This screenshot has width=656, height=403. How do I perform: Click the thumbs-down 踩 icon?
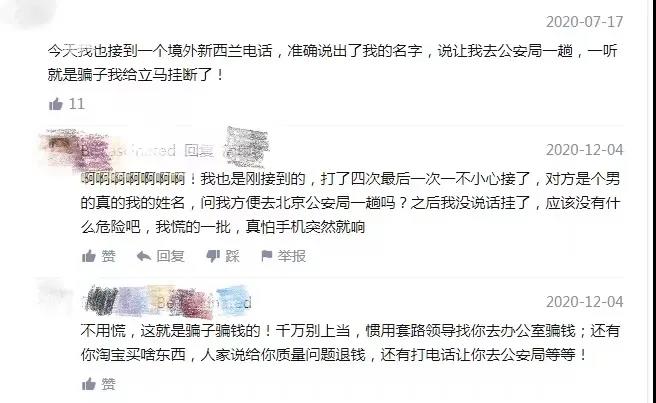pos(213,256)
